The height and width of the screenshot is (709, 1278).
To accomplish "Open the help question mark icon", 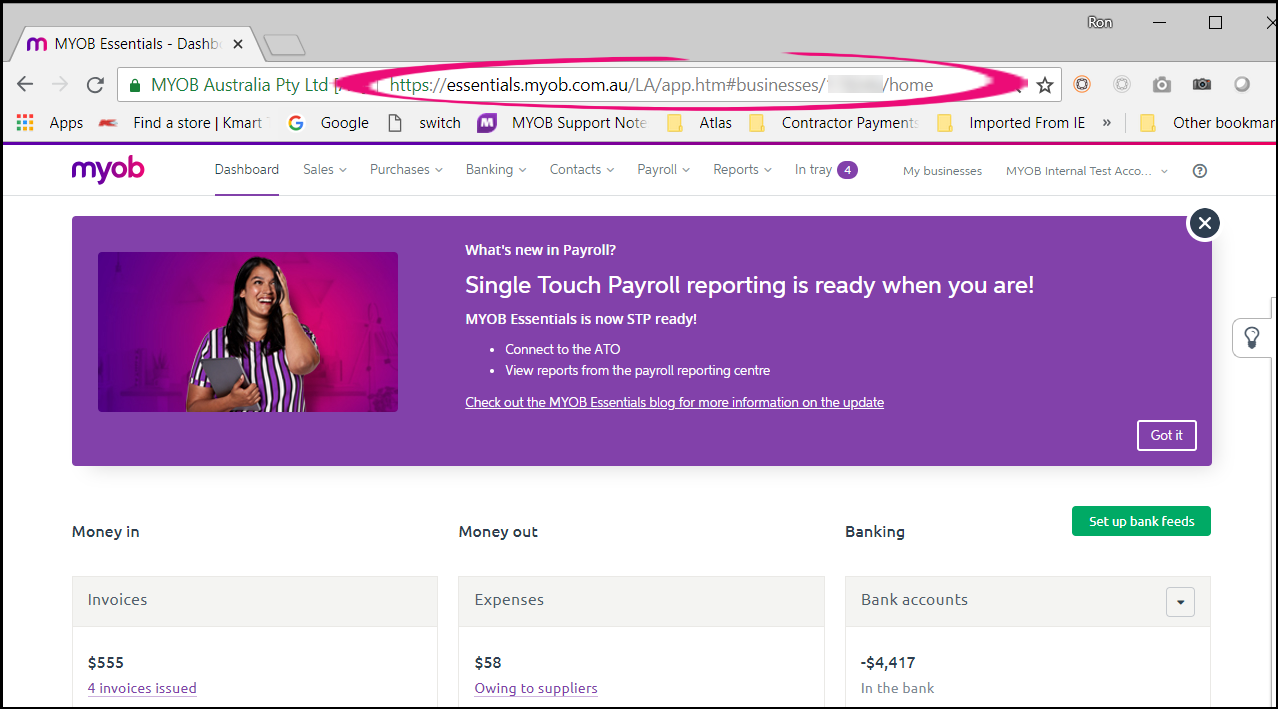I will pyautogui.click(x=1200, y=171).
